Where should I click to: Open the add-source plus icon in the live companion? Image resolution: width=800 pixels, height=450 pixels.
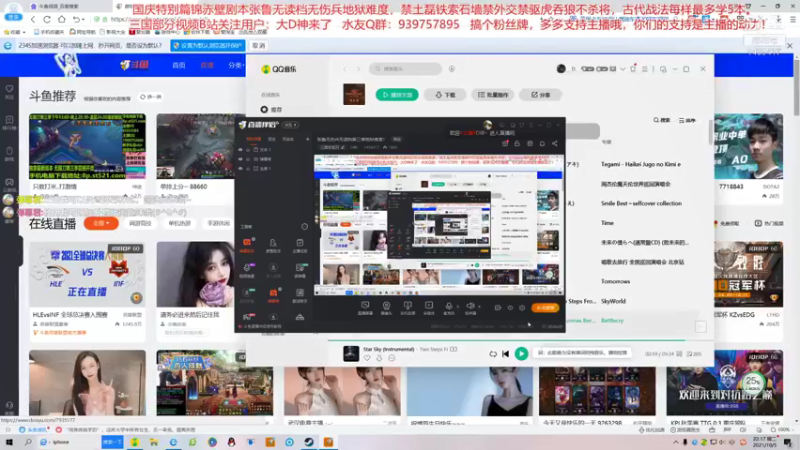(x=307, y=139)
